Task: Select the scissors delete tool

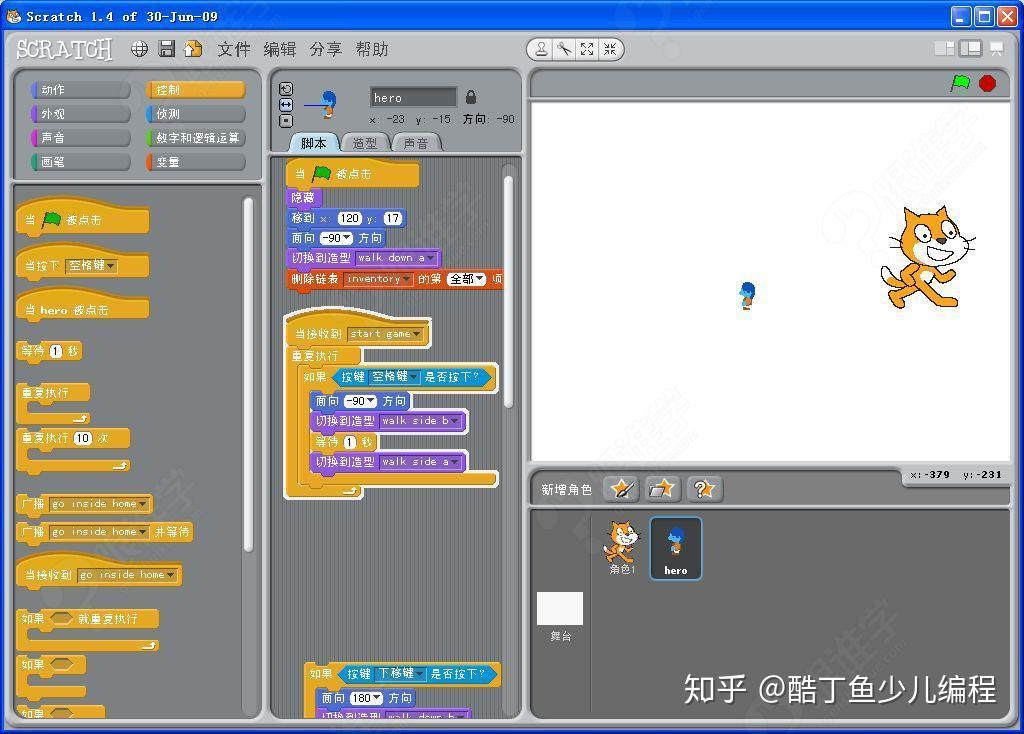Action: coord(564,49)
